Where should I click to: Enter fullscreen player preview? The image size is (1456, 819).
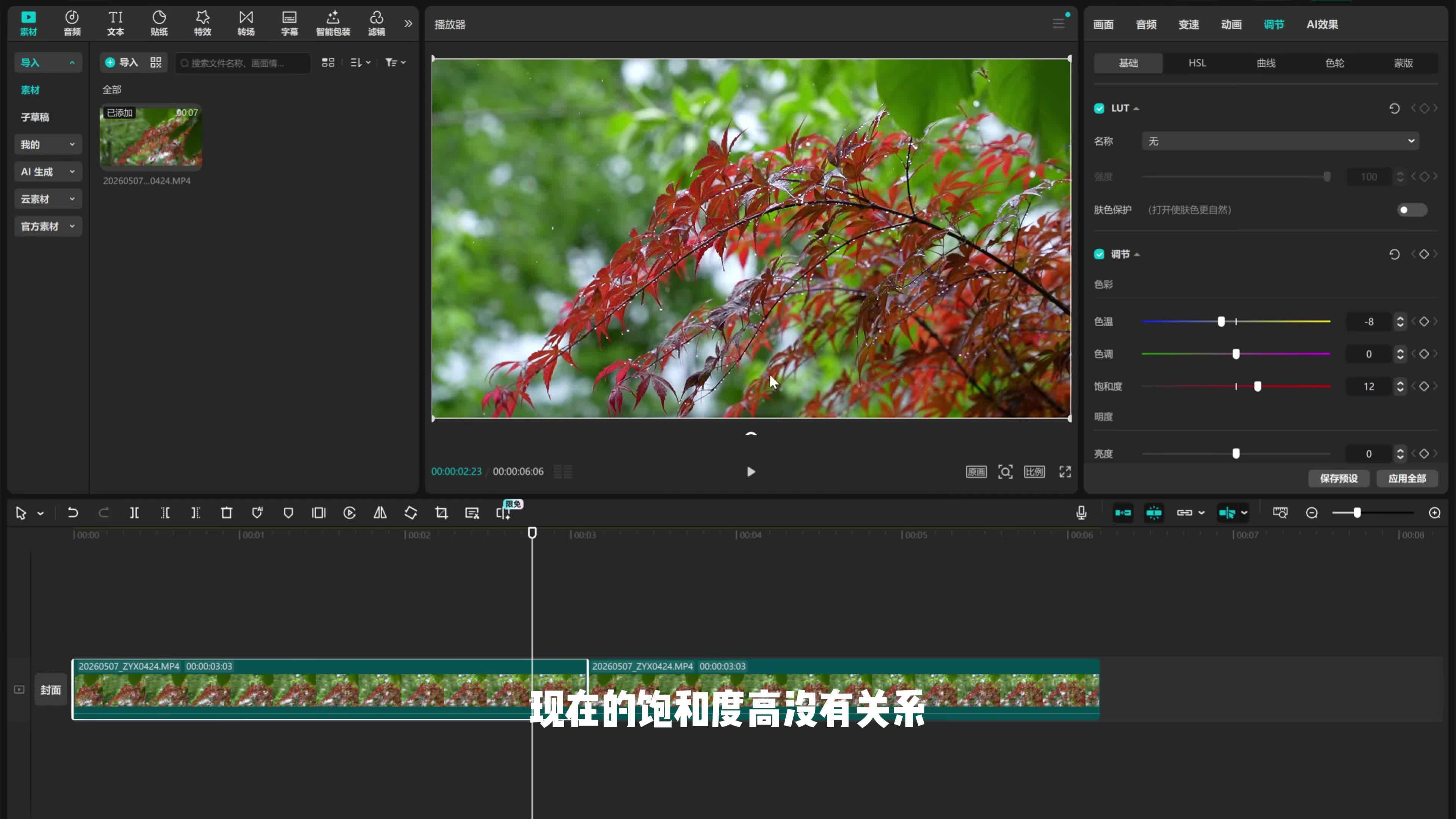pos(1065,472)
